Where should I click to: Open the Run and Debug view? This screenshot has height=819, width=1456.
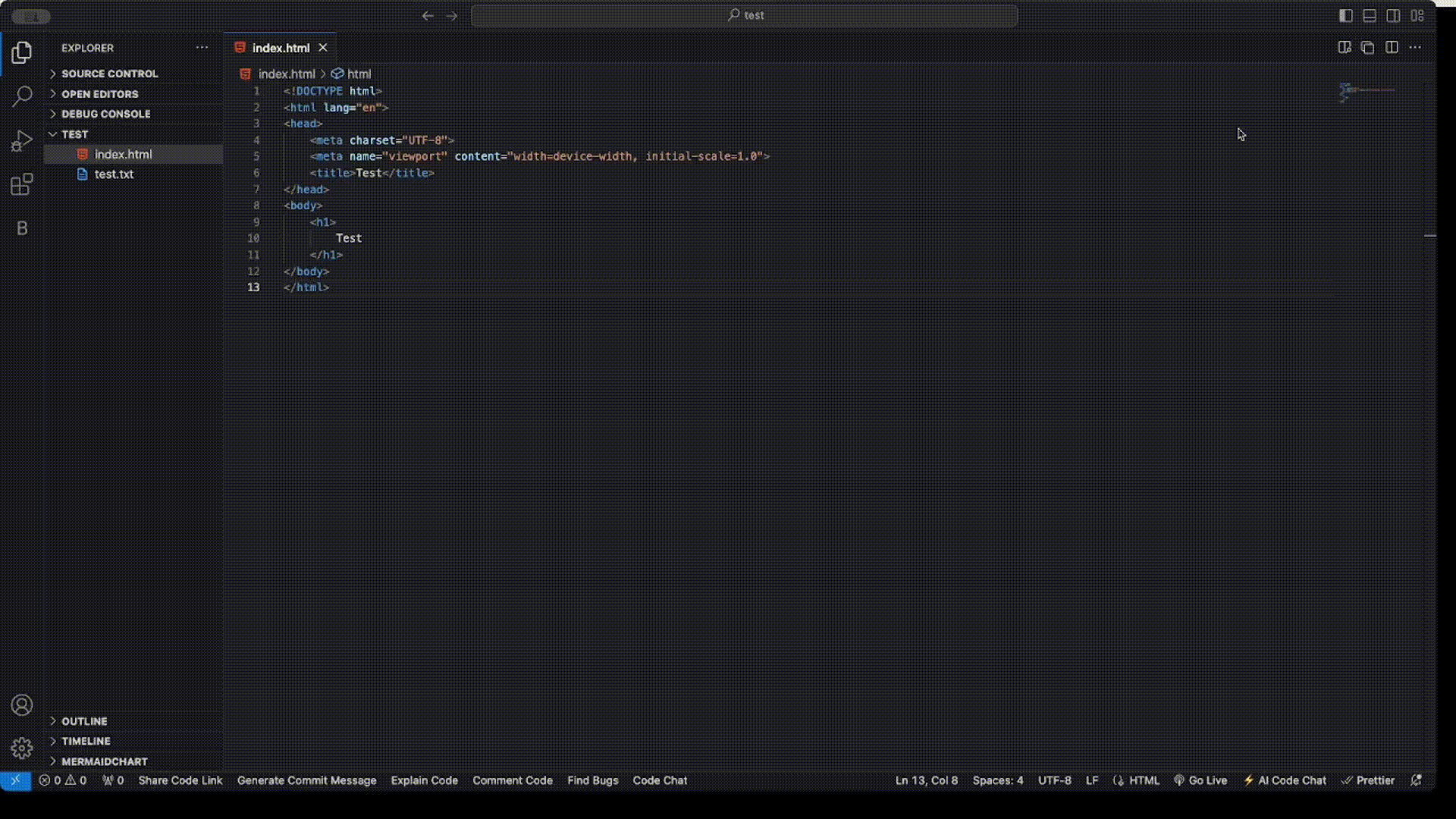[x=22, y=141]
